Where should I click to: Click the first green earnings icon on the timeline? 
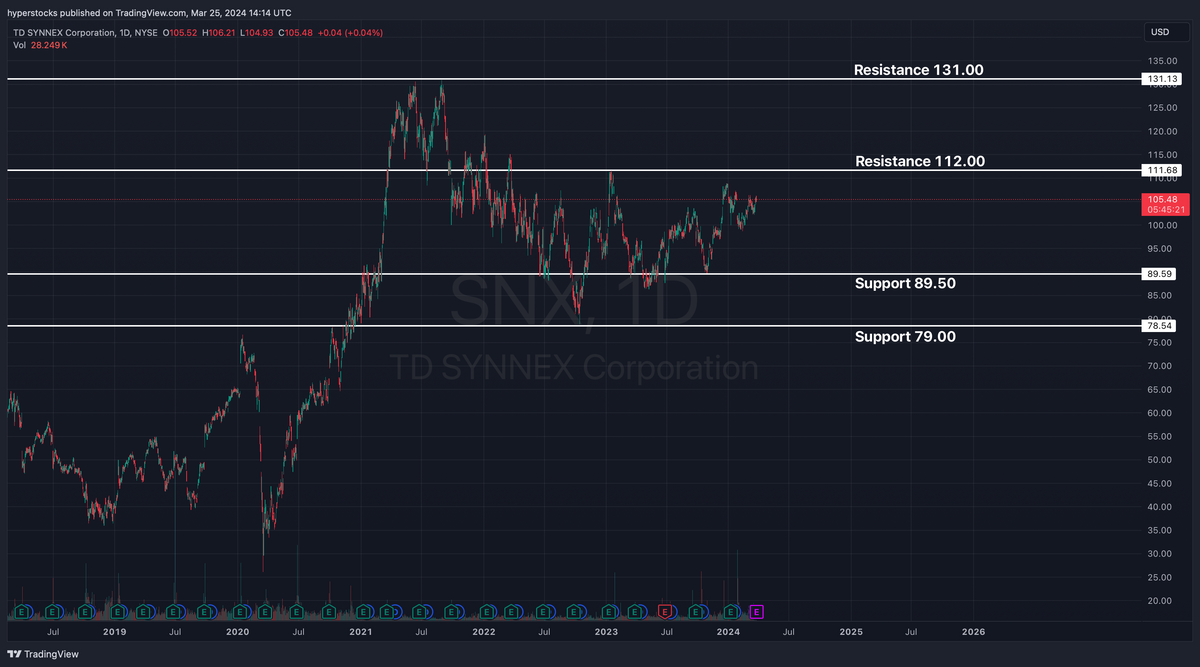(x=21, y=611)
